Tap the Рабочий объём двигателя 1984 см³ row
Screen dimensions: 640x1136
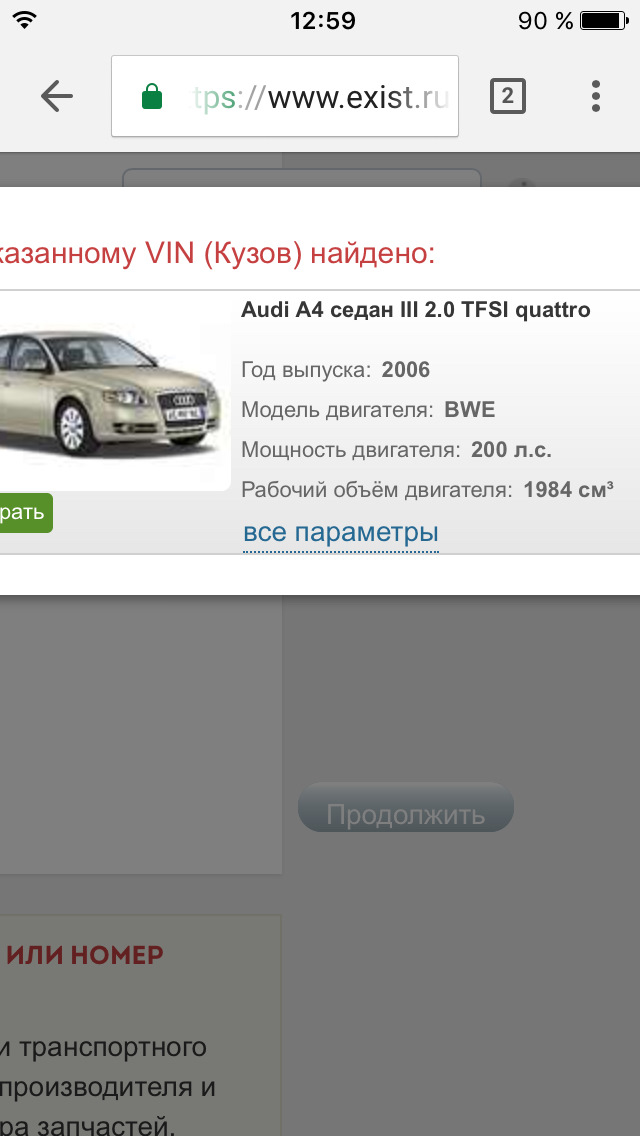(428, 490)
